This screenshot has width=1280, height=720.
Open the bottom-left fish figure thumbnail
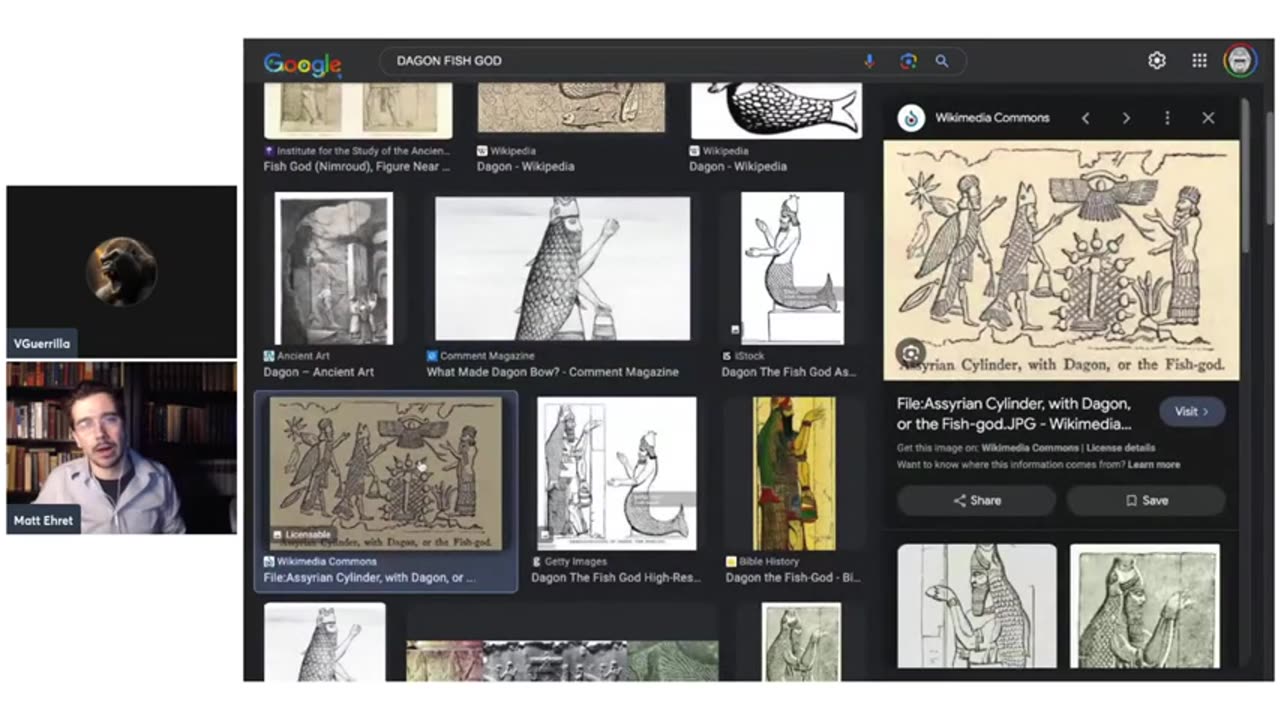[325, 642]
